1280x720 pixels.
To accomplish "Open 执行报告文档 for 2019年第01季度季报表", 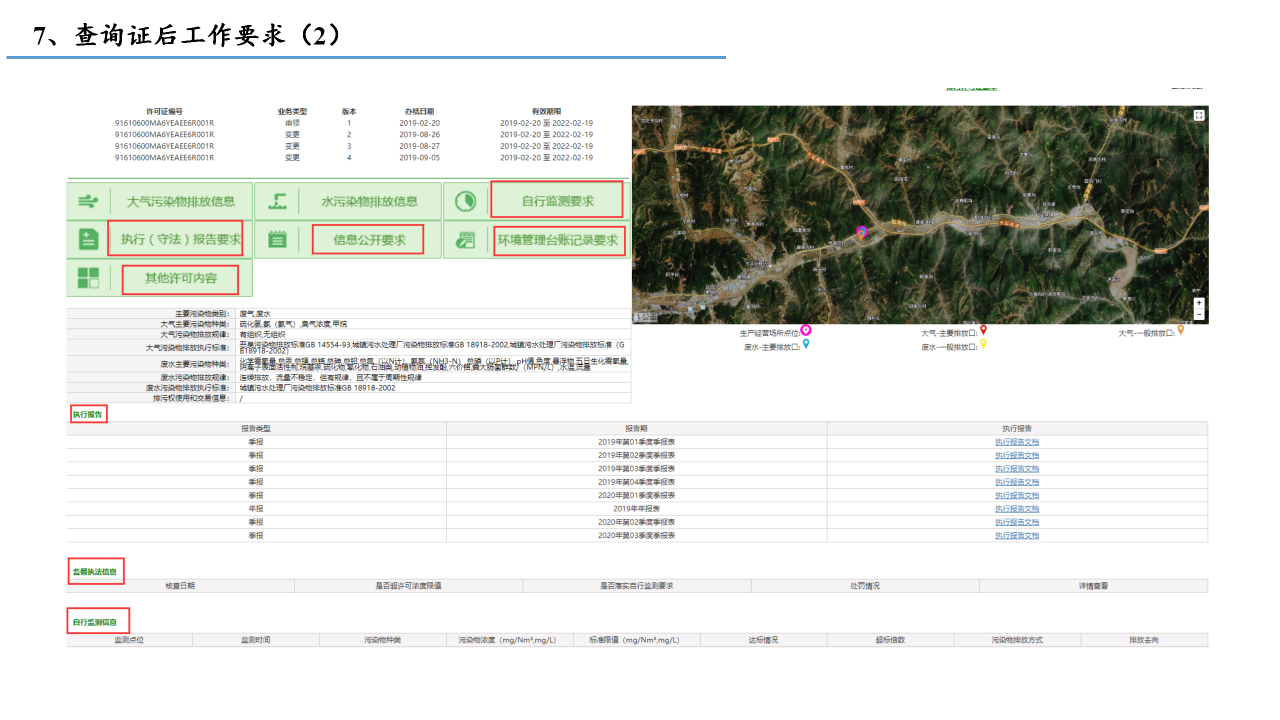I will pos(1016,441).
